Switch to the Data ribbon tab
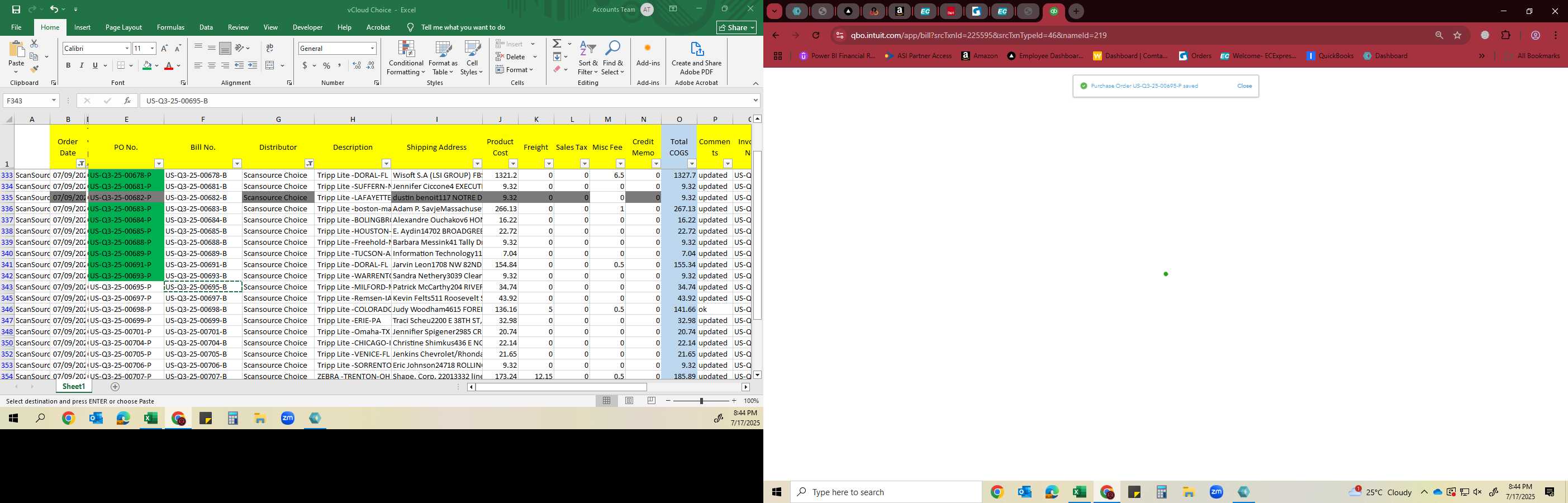 (x=206, y=27)
